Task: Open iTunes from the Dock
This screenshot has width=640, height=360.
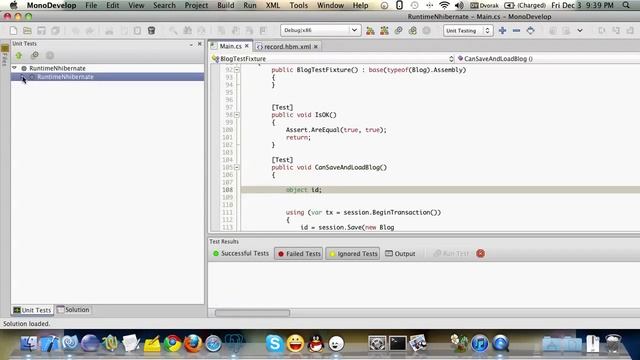Action: coord(480,343)
